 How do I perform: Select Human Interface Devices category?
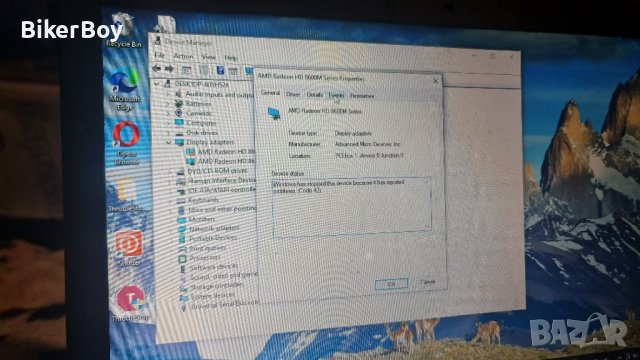tap(222, 180)
